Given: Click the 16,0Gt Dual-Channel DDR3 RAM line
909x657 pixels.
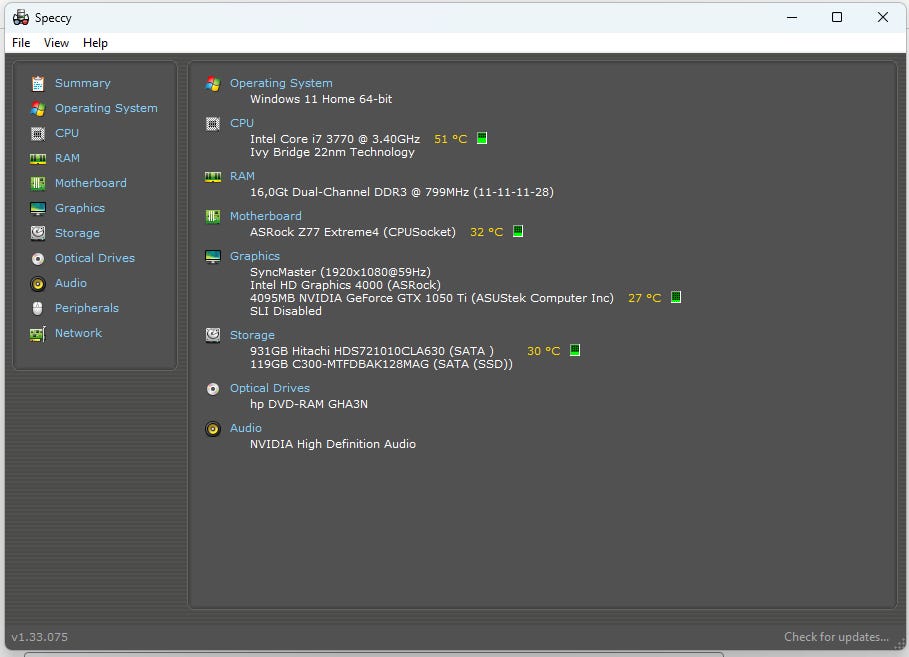Looking at the screenshot, I should tap(402, 192).
